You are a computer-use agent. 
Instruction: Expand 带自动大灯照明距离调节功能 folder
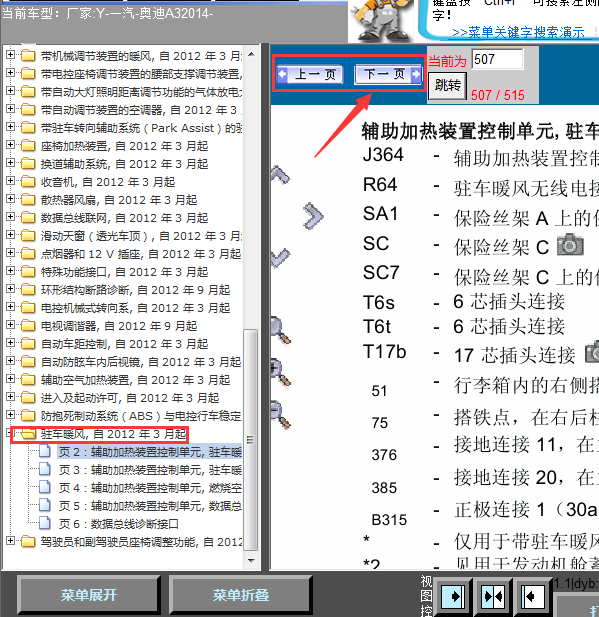[11, 91]
